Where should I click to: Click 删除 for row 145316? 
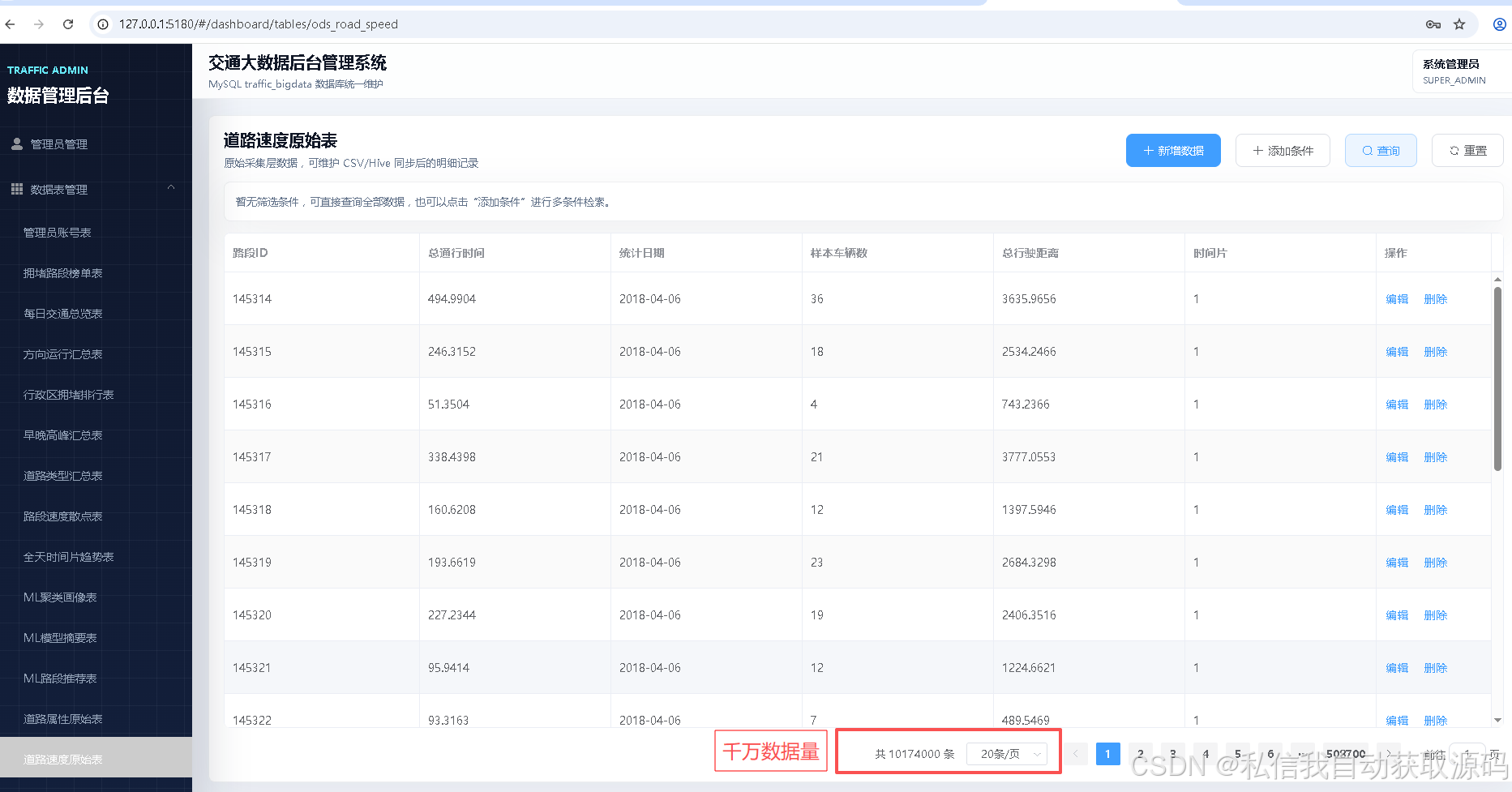click(1435, 405)
